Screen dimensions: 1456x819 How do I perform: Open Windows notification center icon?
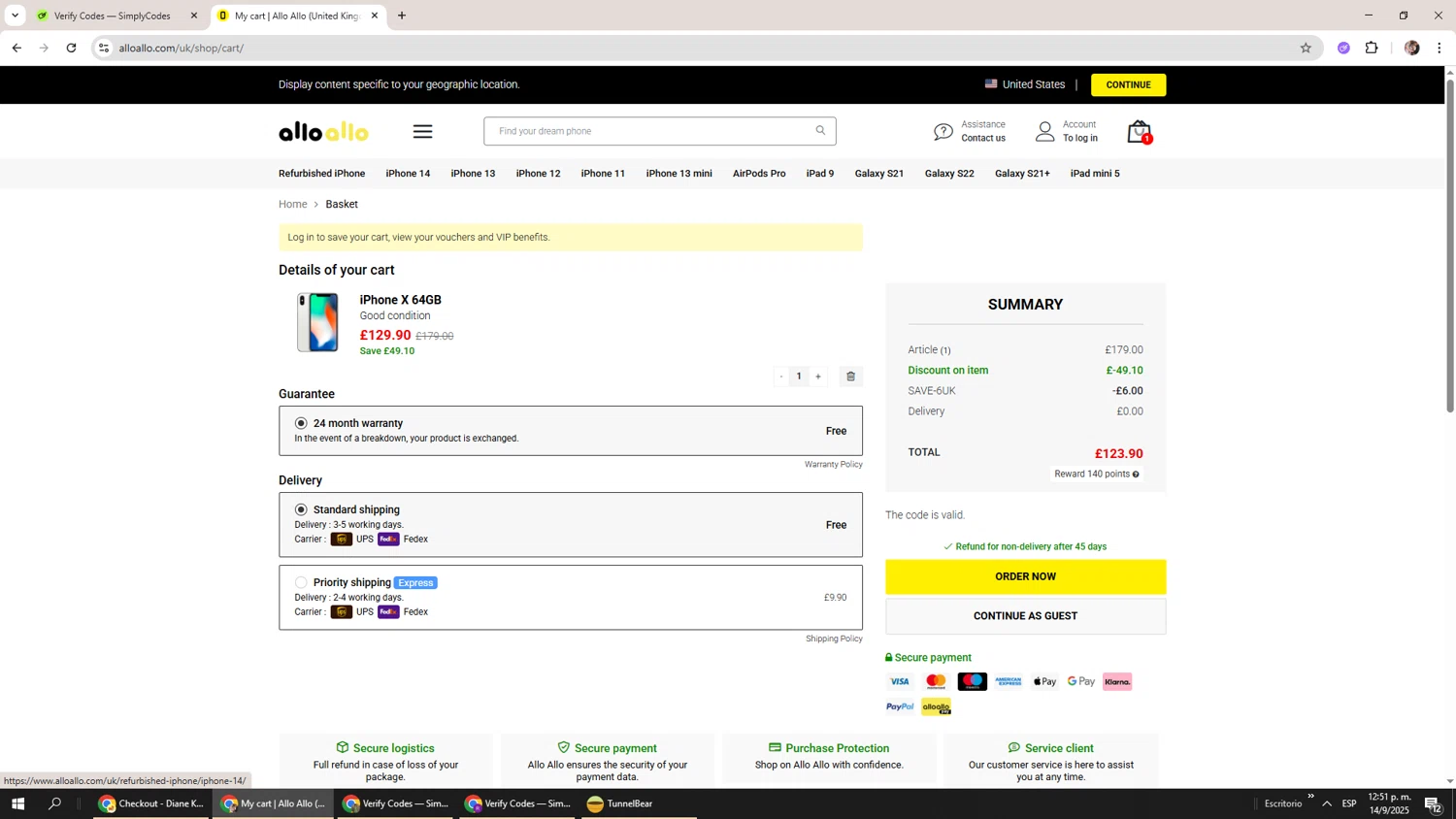click(1433, 803)
